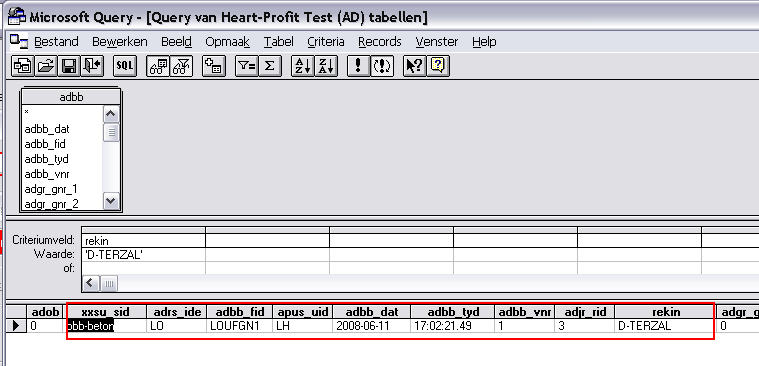
Task: Click the adbb_tyd column header
Action: [x=453, y=312]
